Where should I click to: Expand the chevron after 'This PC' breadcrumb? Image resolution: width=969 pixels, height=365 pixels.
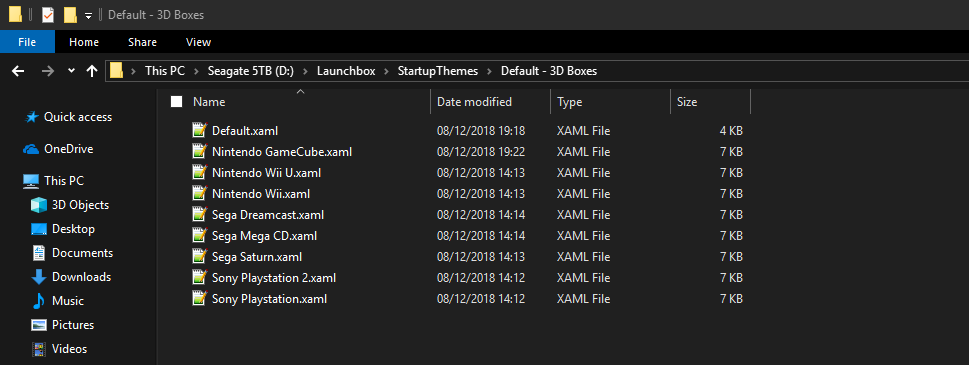(x=197, y=71)
